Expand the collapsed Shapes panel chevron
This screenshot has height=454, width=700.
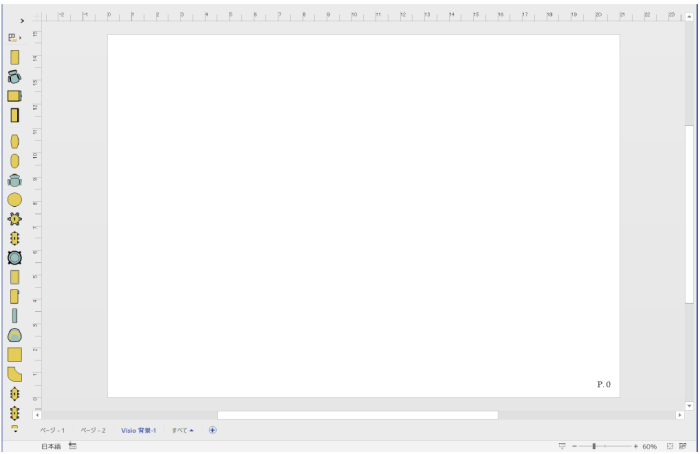[x=22, y=20]
